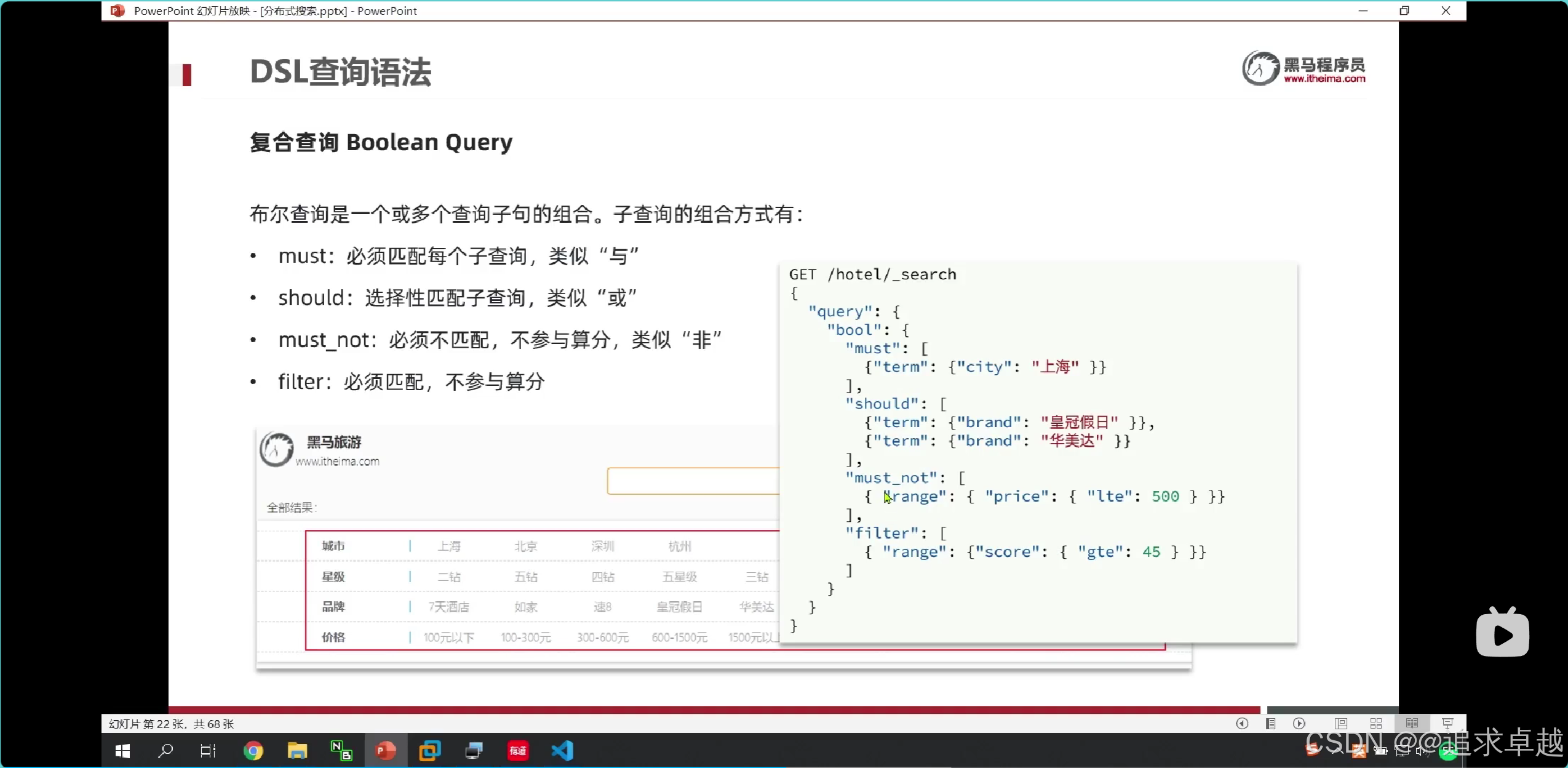Click the video play overlay button

pos(1502,634)
